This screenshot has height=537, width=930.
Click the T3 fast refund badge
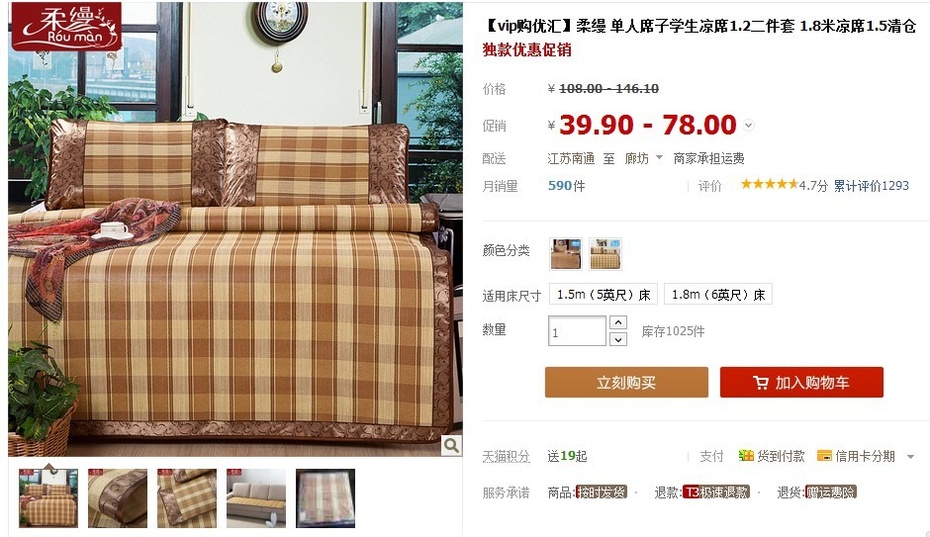(716, 492)
